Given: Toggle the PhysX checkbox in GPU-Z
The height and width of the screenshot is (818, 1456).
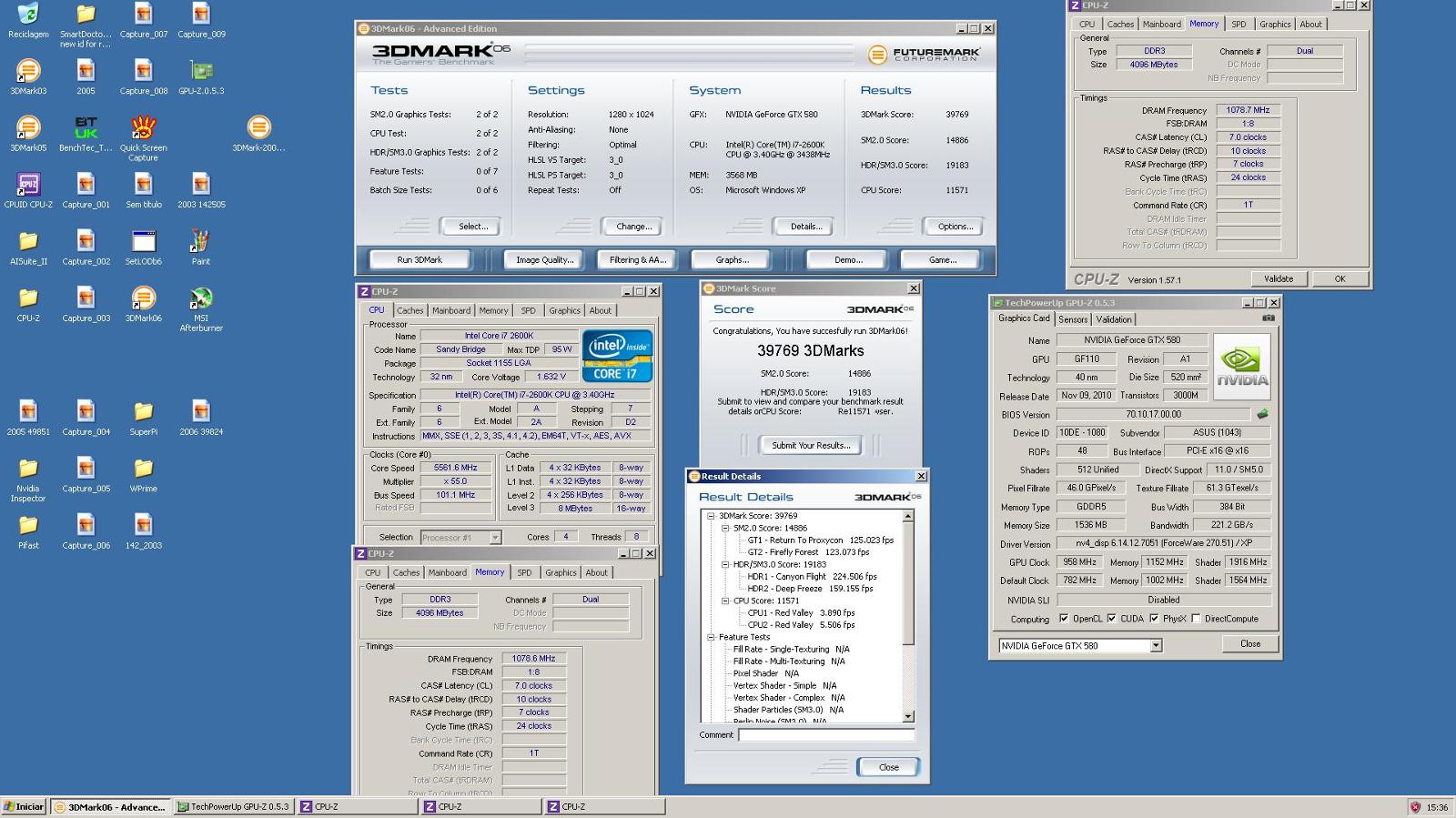Looking at the screenshot, I should [x=1154, y=619].
